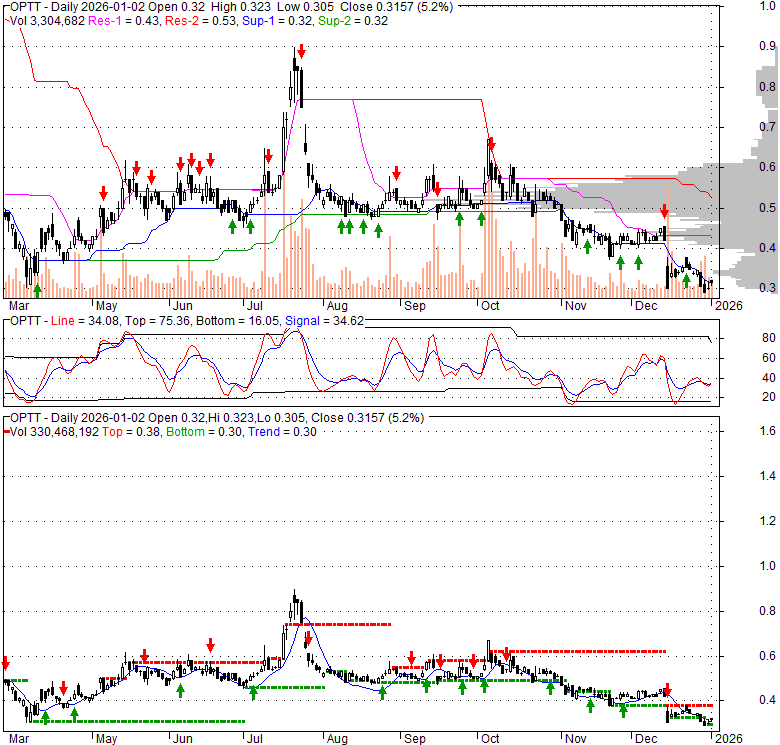Click green buy arrow at March low, top chart
The height and width of the screenshot is (745, 780).
(37, 290)
